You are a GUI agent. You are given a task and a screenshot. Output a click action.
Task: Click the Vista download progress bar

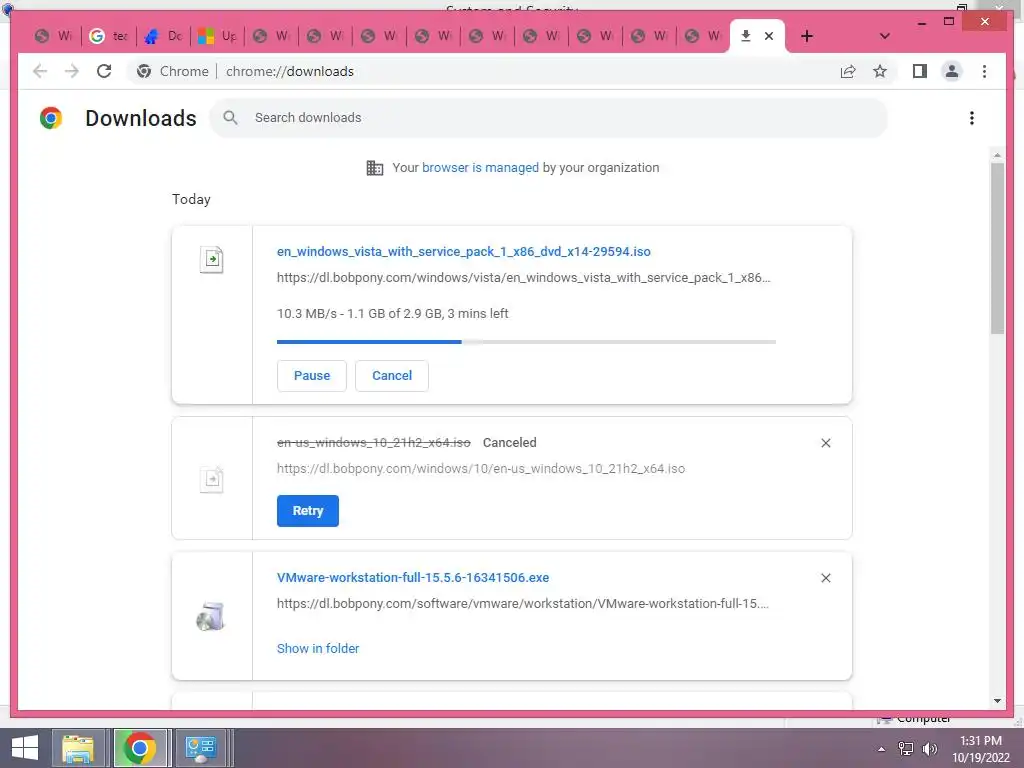526,342
